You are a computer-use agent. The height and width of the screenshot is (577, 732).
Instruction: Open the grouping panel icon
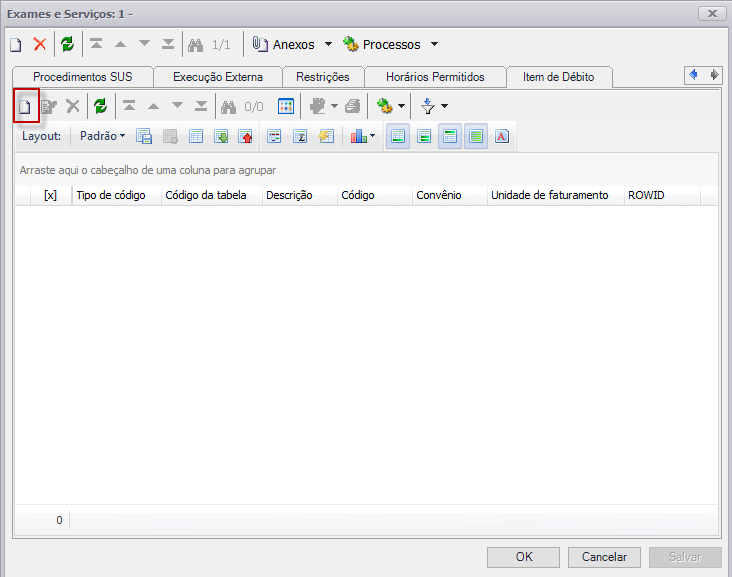tap(274, 136)
